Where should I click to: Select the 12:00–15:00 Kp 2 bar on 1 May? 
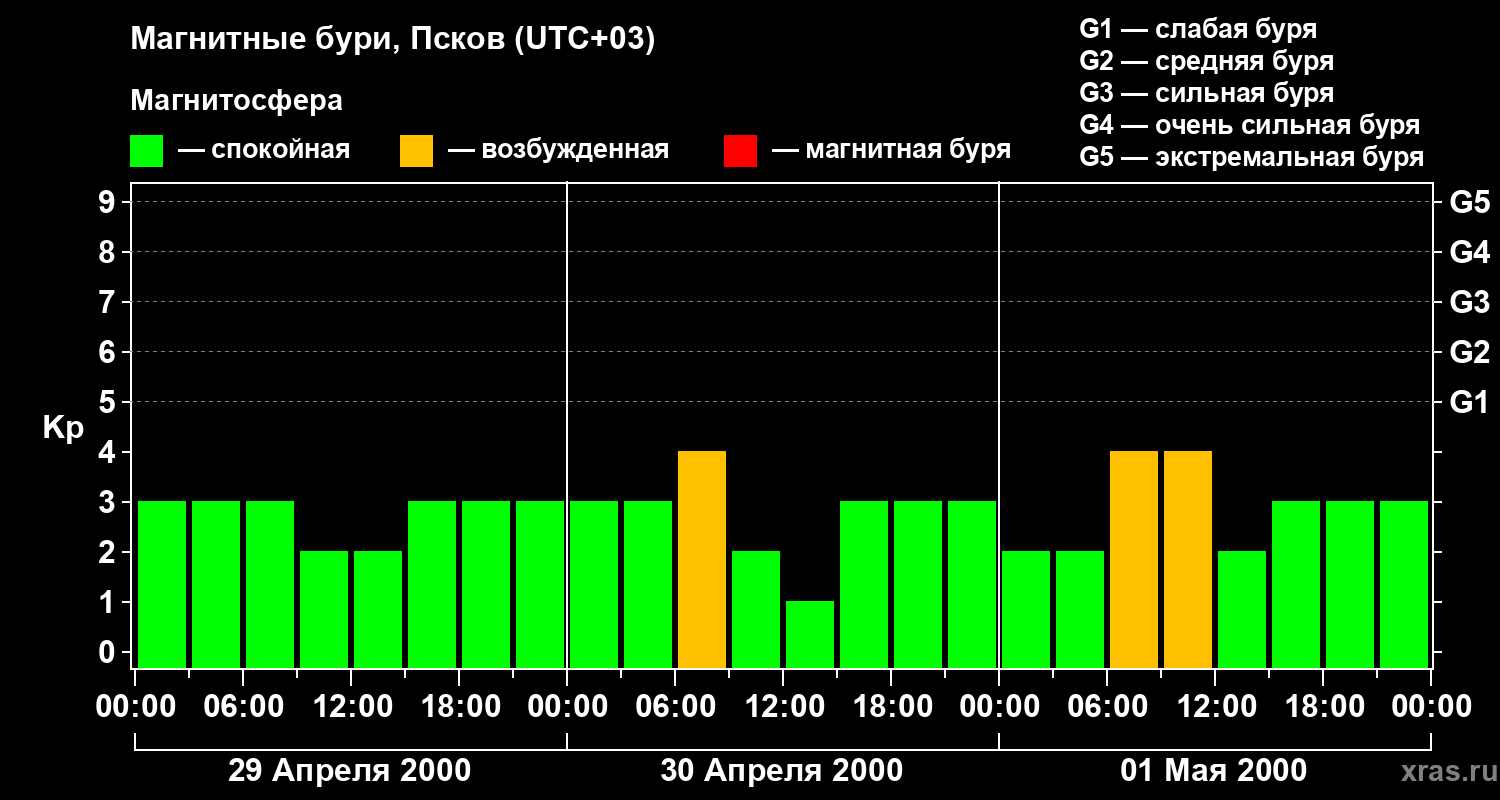(1242, 609)
